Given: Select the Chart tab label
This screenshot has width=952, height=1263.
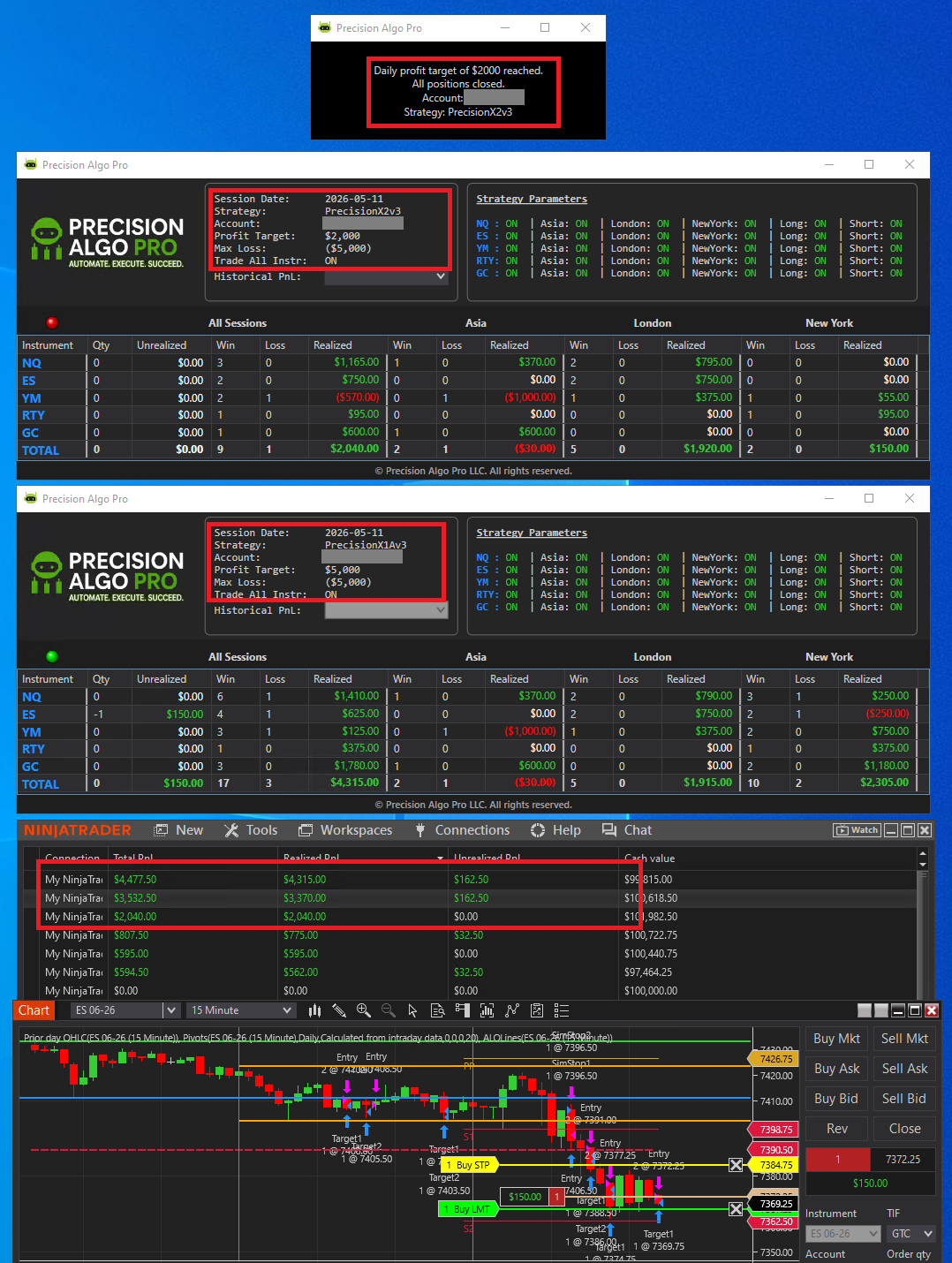Looking at the screenshot, I should coord(34,1010).
